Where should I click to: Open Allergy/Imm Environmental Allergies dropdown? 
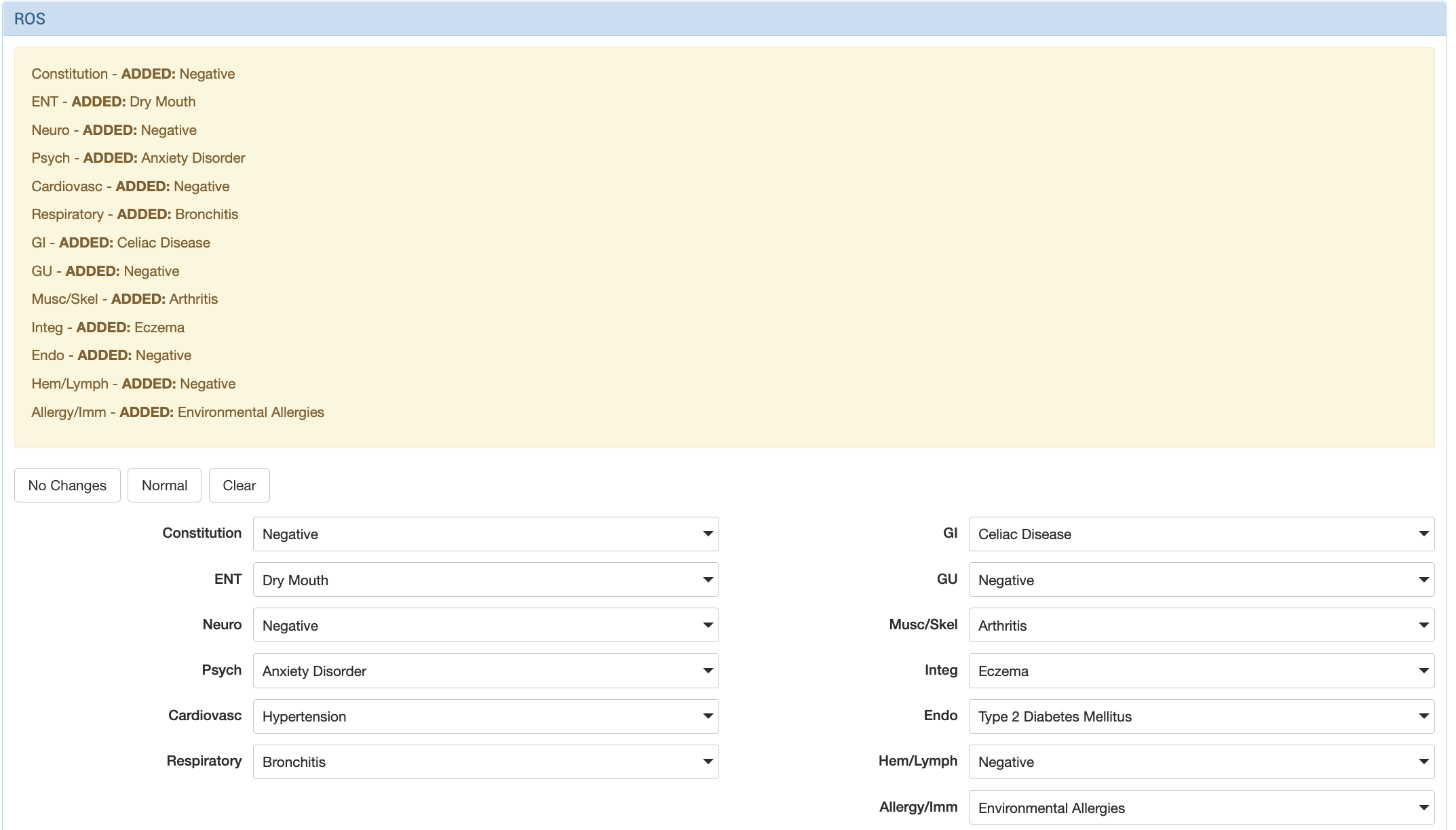point(1201,808)
